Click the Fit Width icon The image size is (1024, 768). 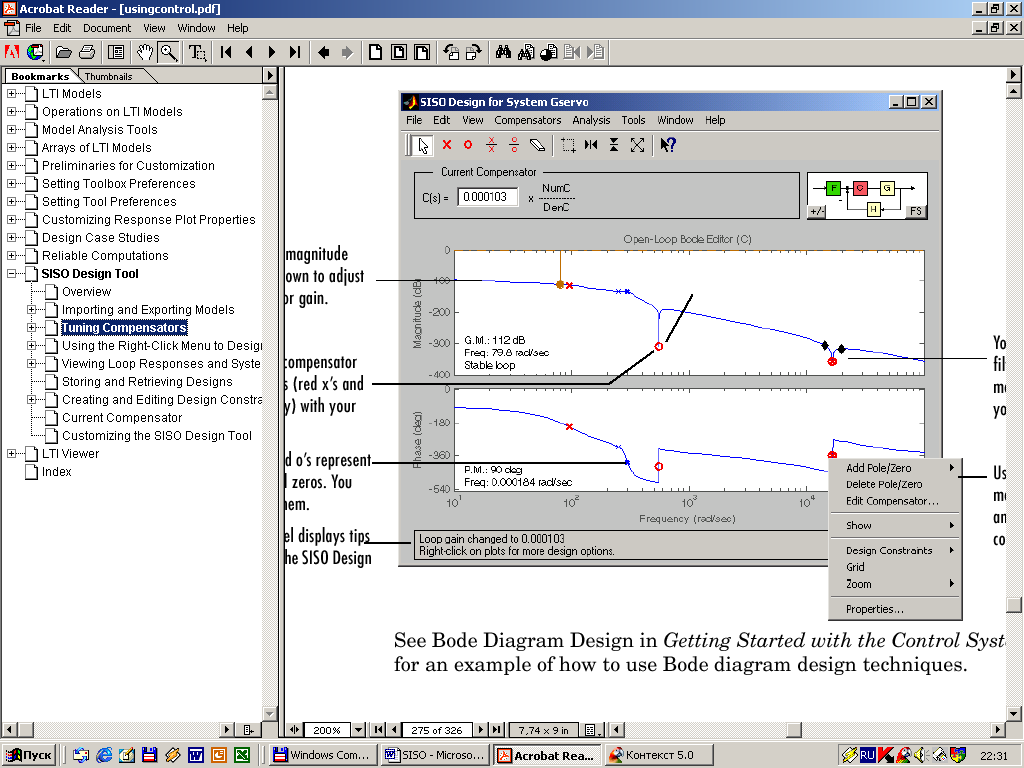(x=422, y=52)
